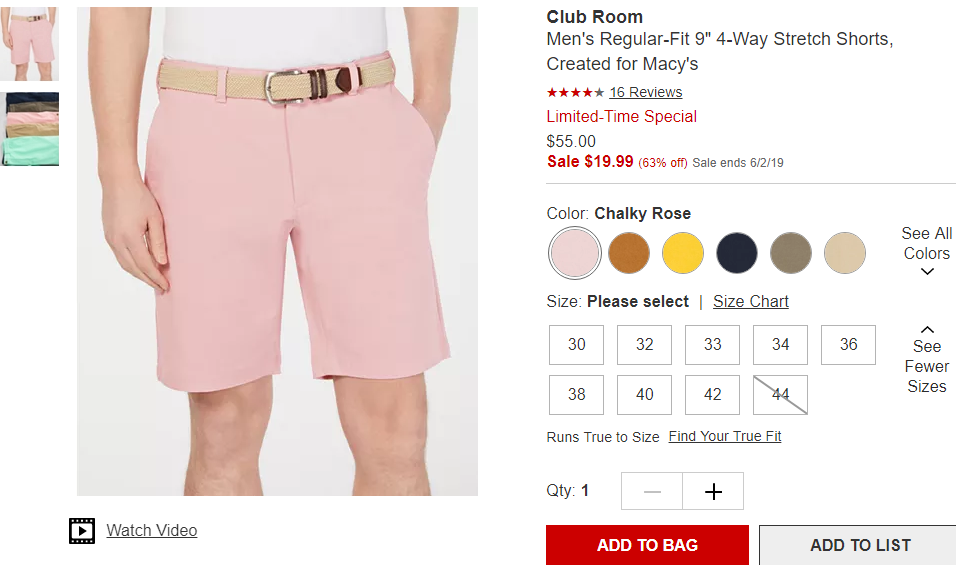Select size 30

point(576,345)
